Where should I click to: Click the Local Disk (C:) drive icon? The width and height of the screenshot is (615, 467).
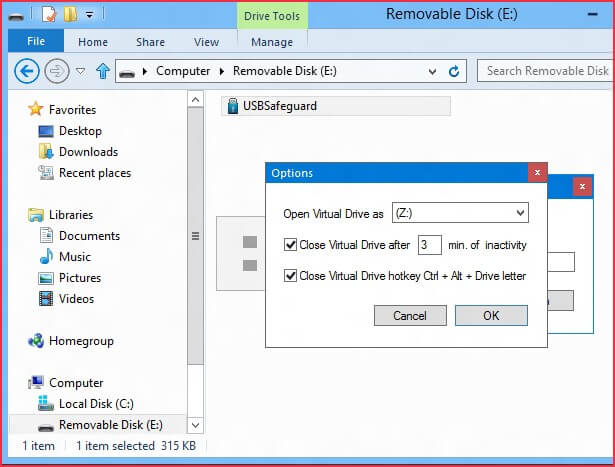pos(46,403)
